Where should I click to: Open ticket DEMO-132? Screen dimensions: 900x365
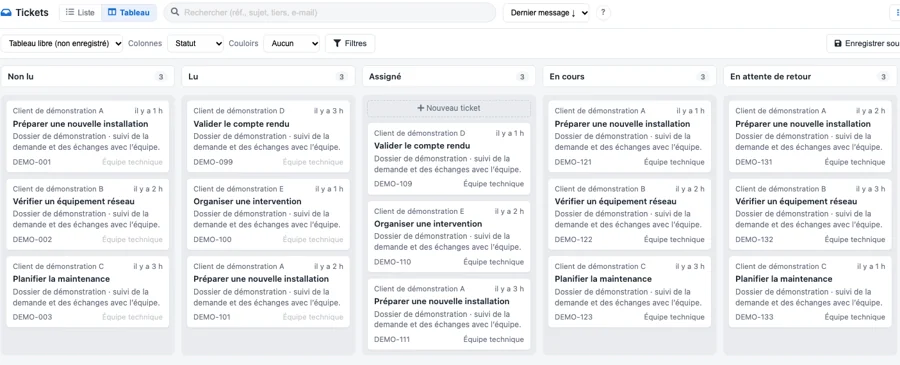coord(810,214)
